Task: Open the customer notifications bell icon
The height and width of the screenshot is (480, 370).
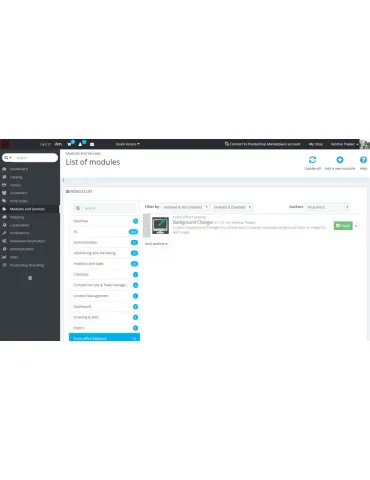Action: coord(80,144)
